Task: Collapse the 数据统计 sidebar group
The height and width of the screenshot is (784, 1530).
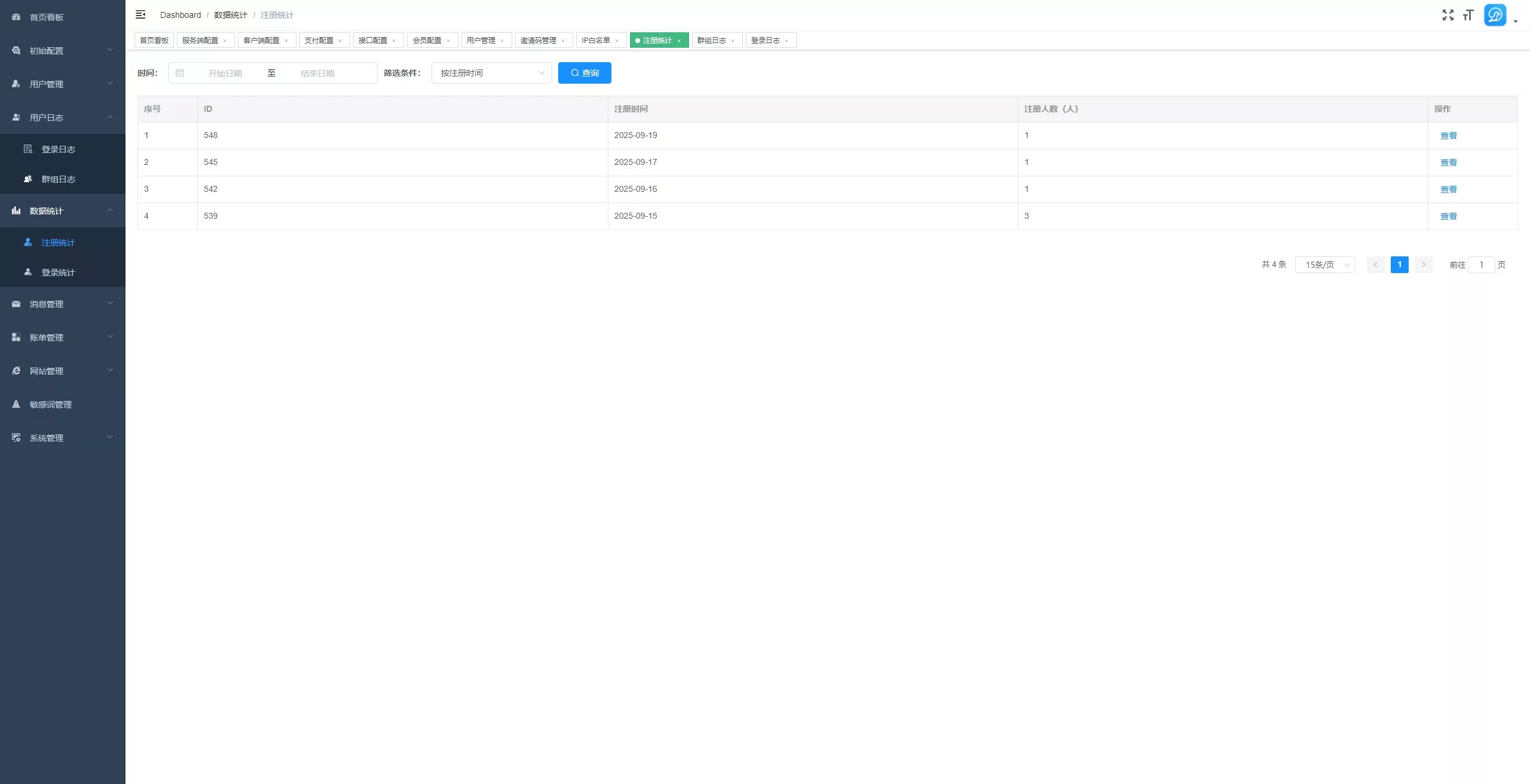Action: click(63, 210)
